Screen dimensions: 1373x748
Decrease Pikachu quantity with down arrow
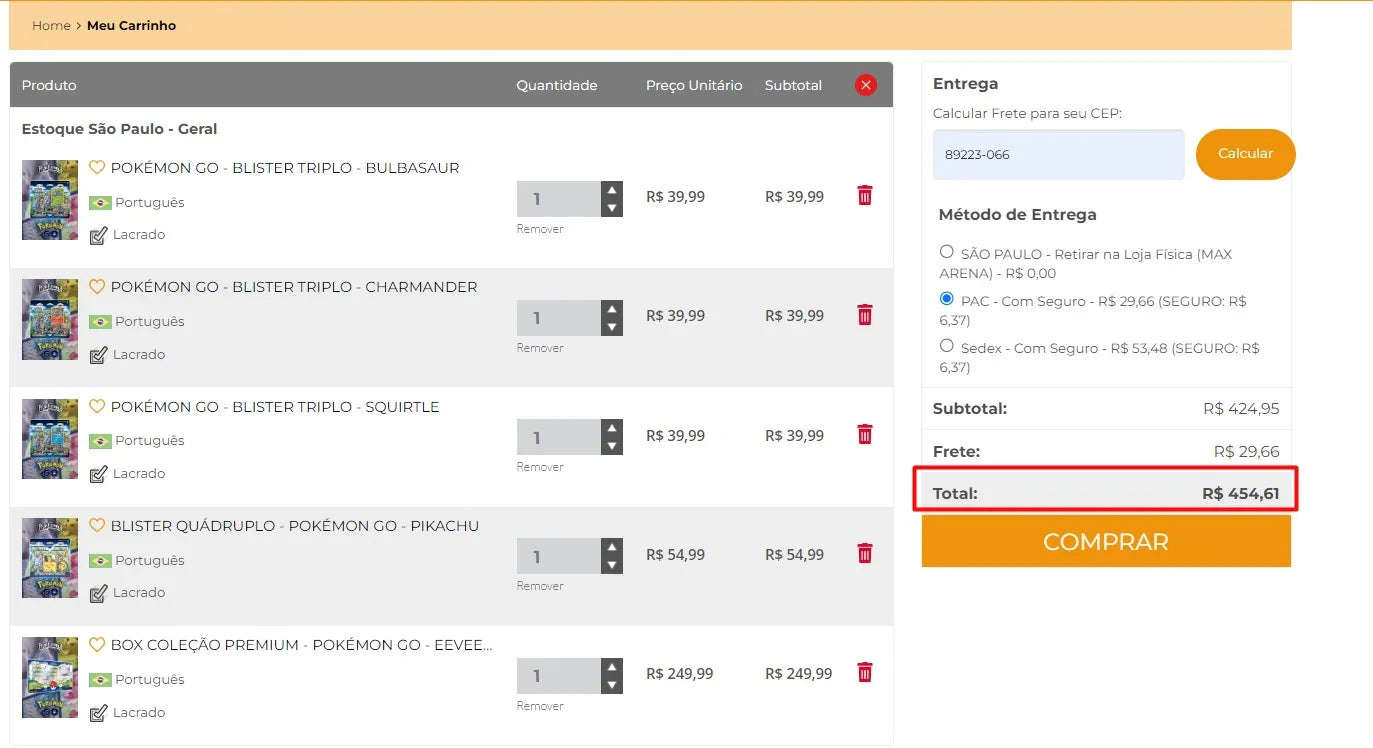coord(612,565)
